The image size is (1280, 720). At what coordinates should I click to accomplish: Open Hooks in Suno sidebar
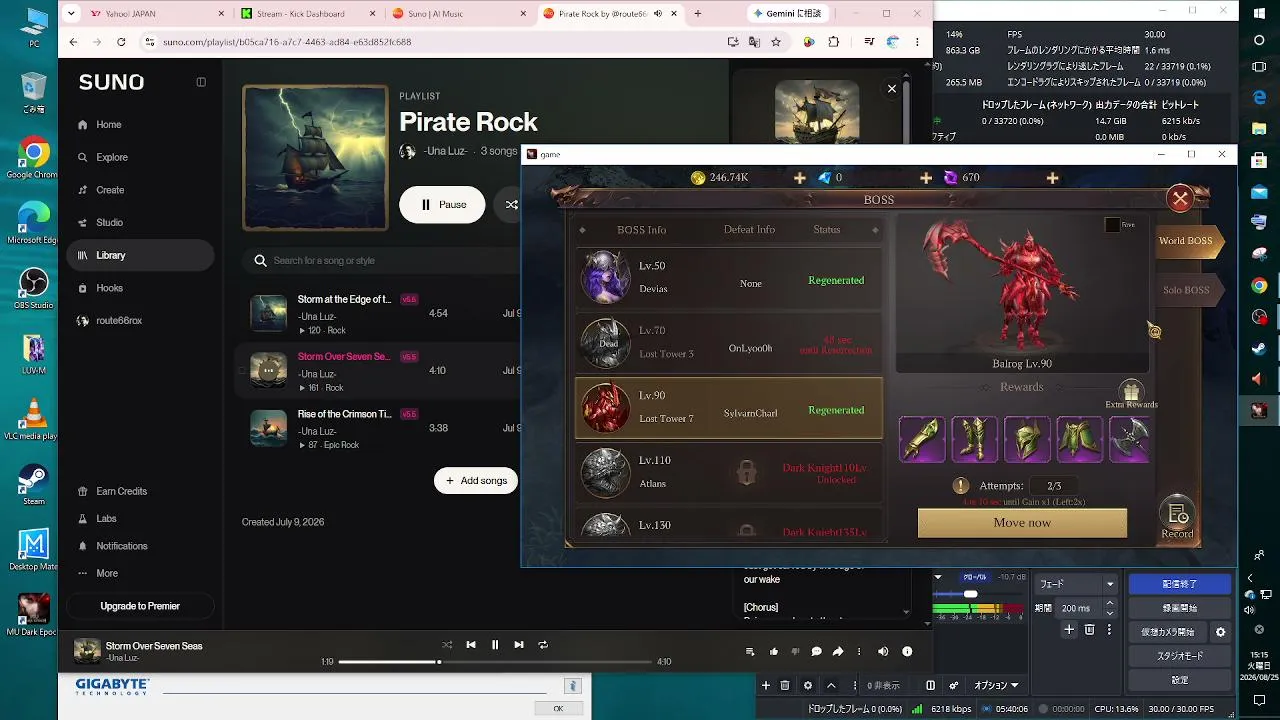pyautogui.click(x=140, y=288)
